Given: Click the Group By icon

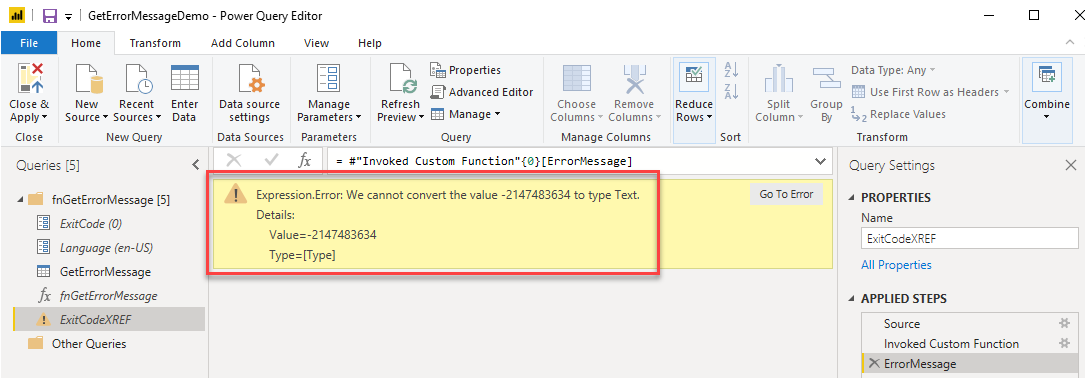Looking at the screenshot, I should pos(826,78).
